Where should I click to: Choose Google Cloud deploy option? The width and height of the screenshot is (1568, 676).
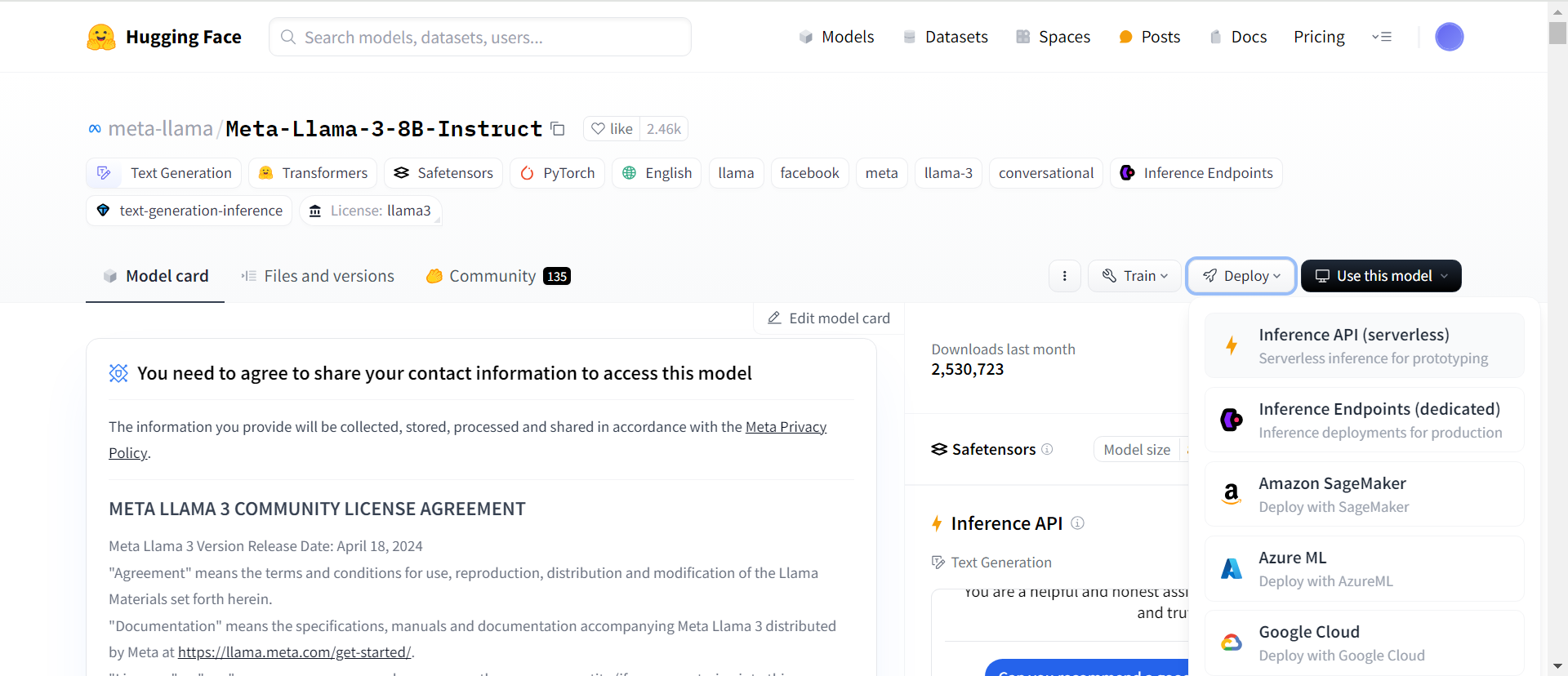[1365, 643]
